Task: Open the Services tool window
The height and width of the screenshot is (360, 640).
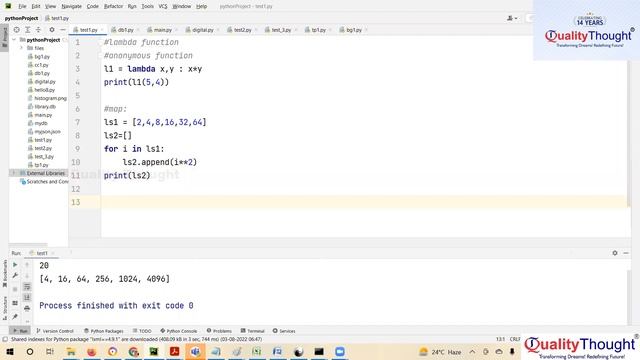Action: [x=284, y=331]
